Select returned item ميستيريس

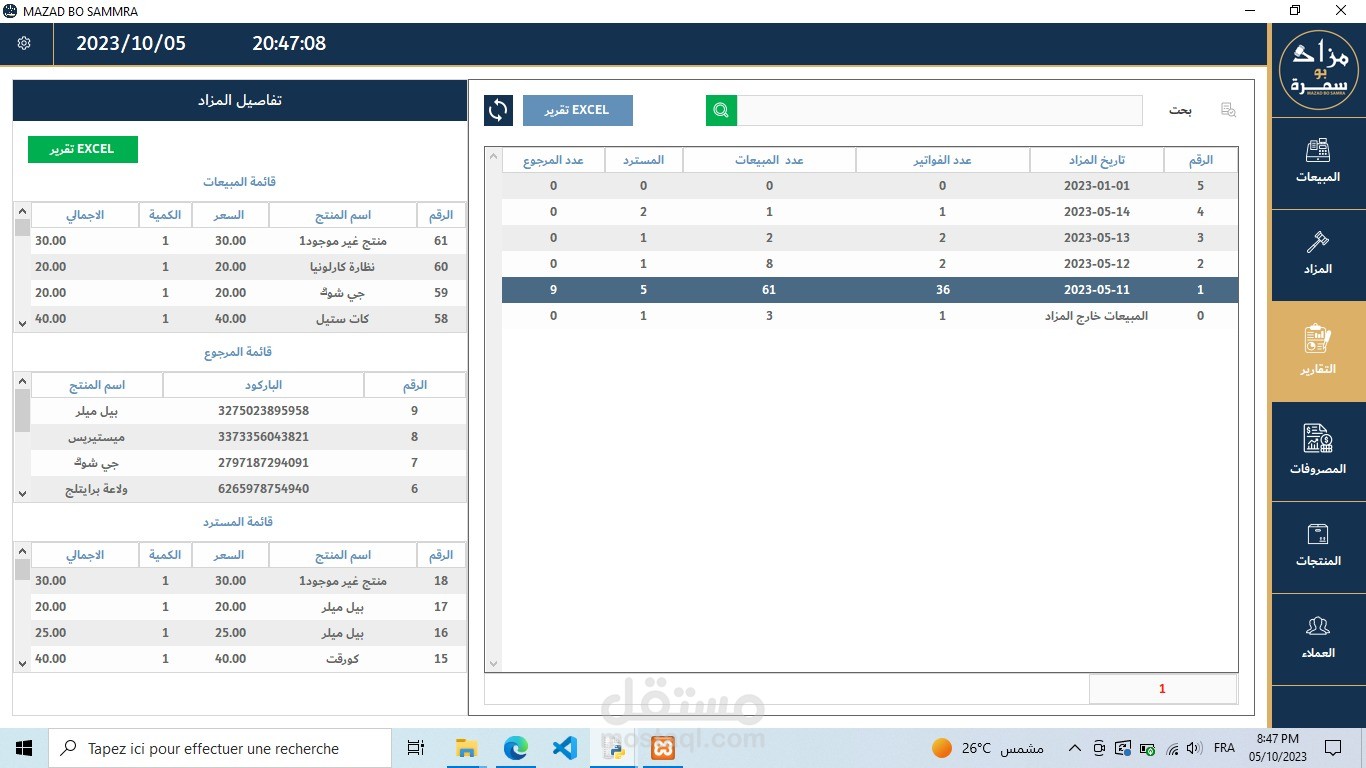[248, 437]
